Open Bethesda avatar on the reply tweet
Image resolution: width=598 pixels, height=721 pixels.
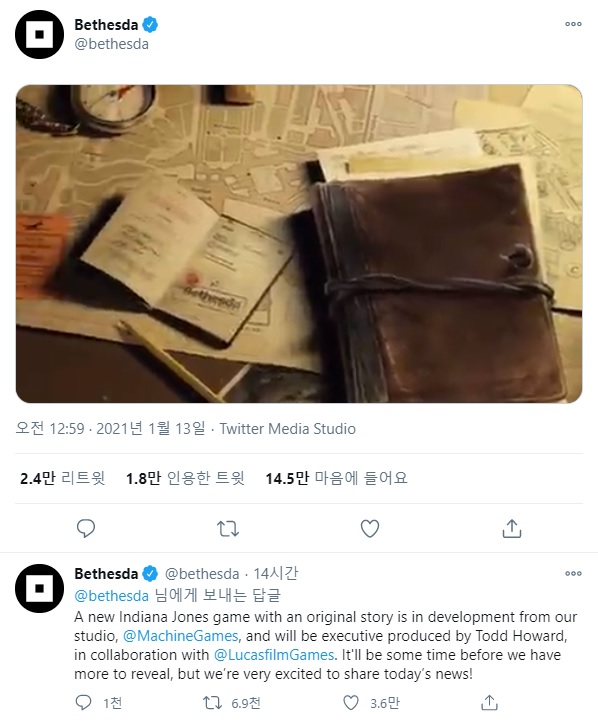click(x=39, y=588)
